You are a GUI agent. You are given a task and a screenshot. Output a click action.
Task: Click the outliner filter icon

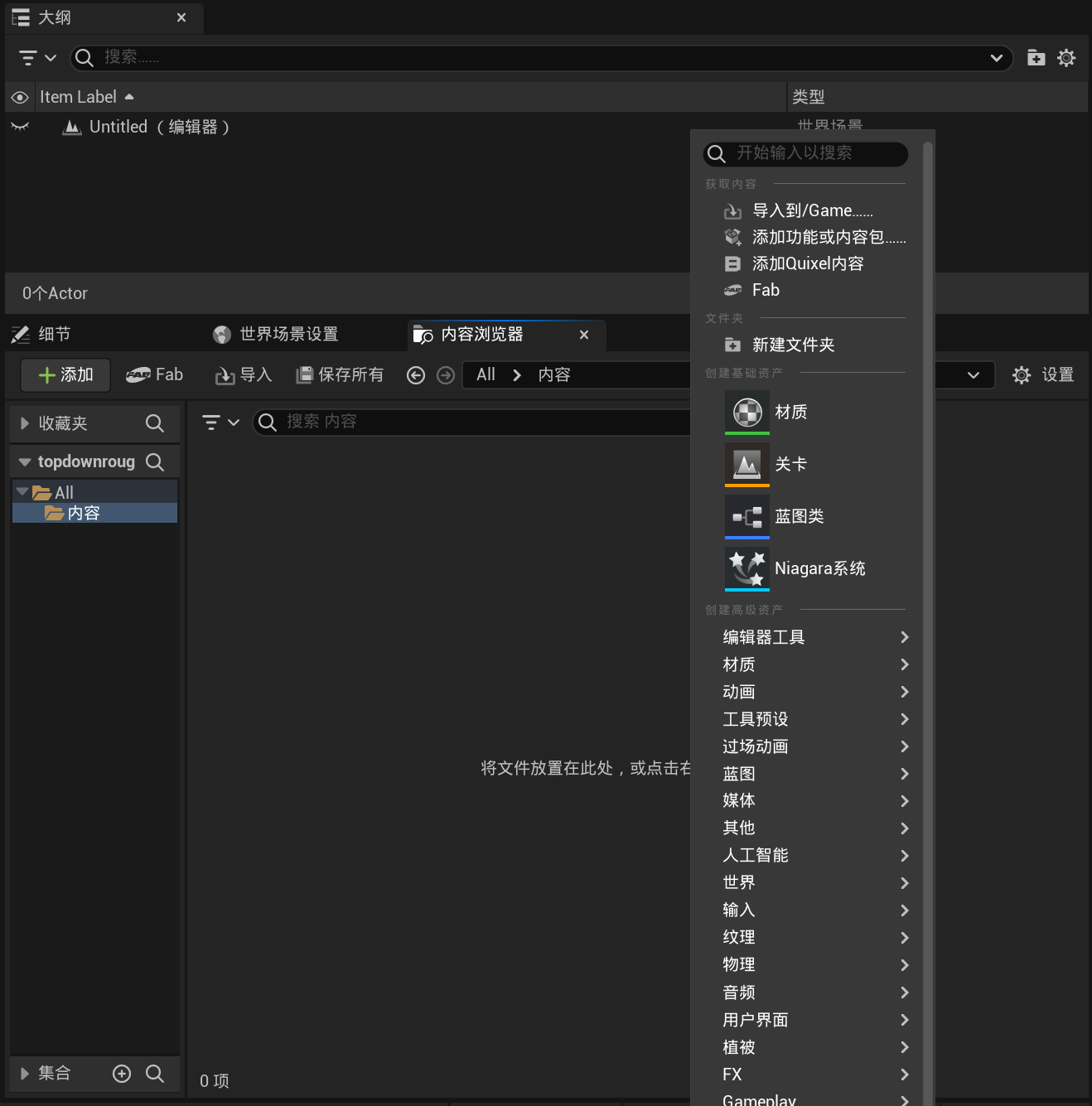point(37,58)
